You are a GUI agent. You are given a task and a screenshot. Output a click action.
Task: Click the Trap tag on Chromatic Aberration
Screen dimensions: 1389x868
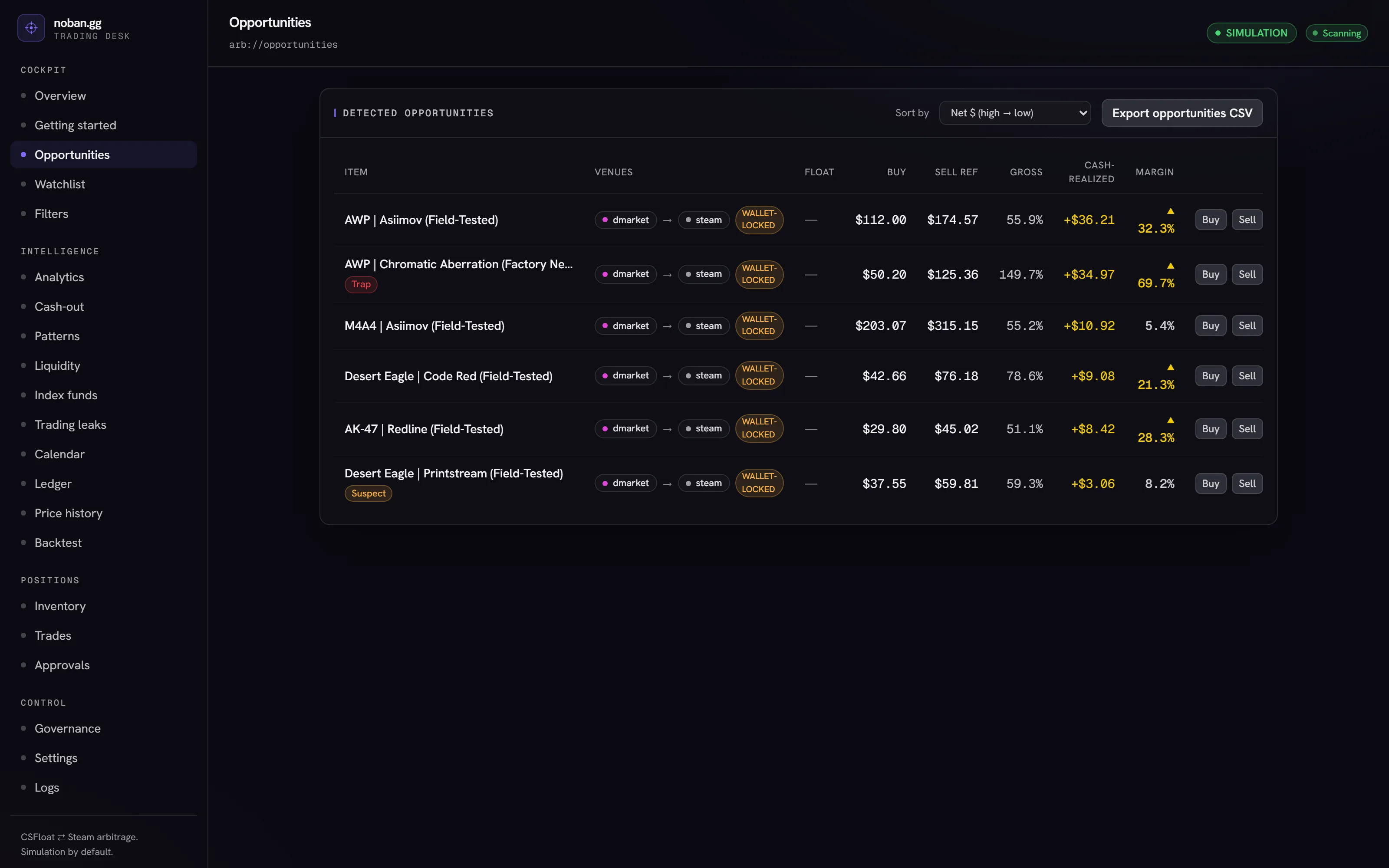(x=360, y=284)
